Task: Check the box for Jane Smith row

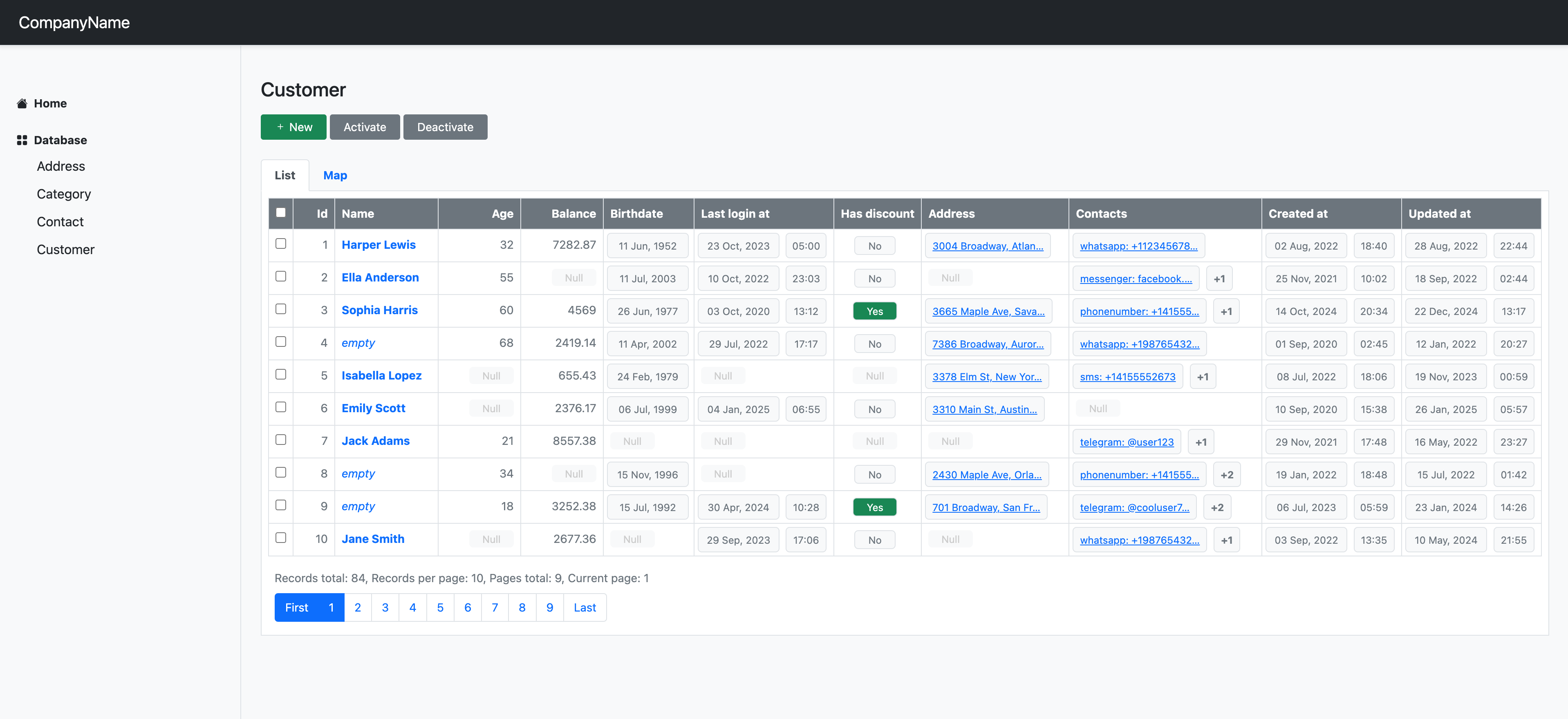Action: (280, 538)
